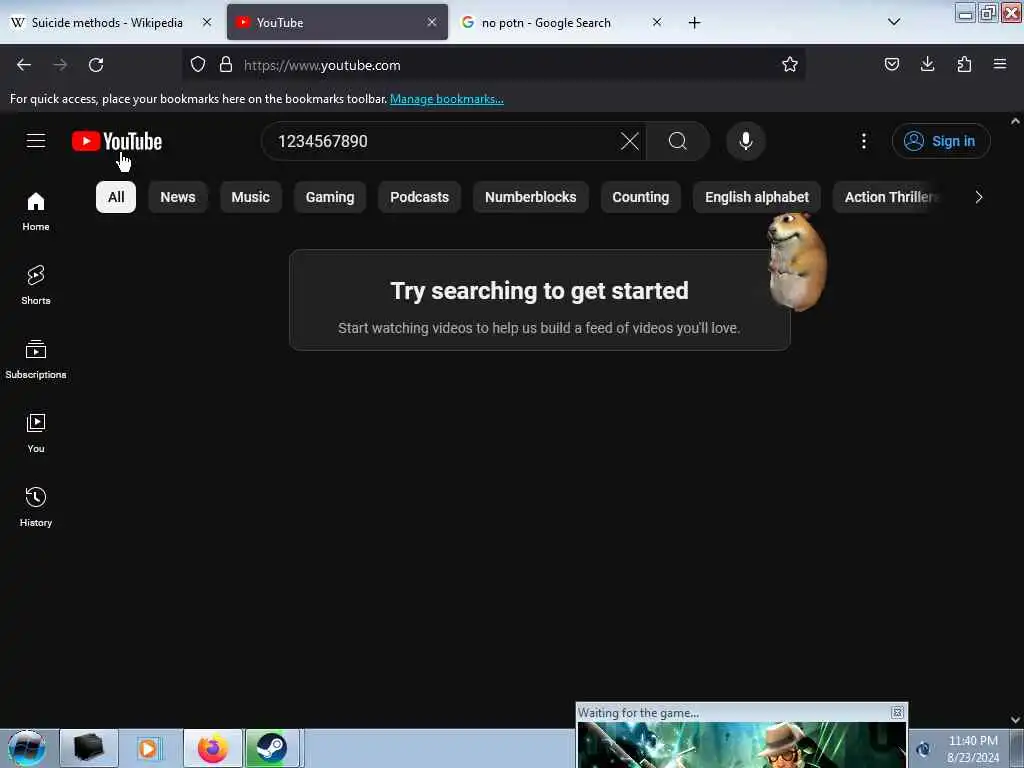Click the magnifier search button
The width and height of the screenshot is (1024, 768).
[678, 141]
